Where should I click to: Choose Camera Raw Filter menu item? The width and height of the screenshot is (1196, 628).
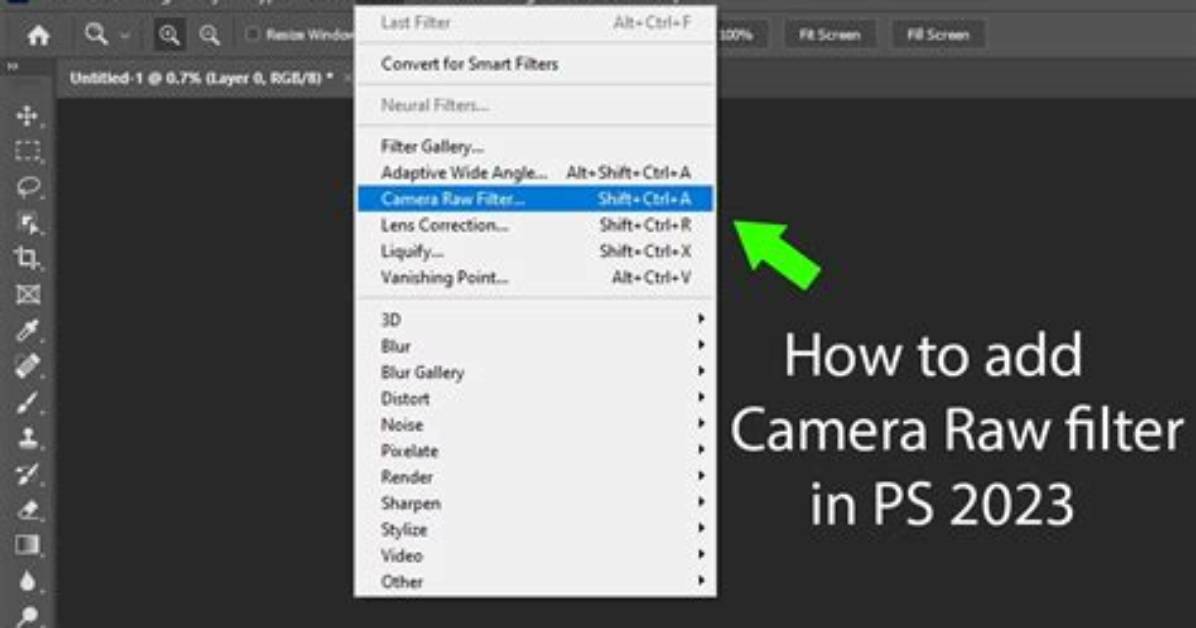pyautogui.click(x=535, y=199)
